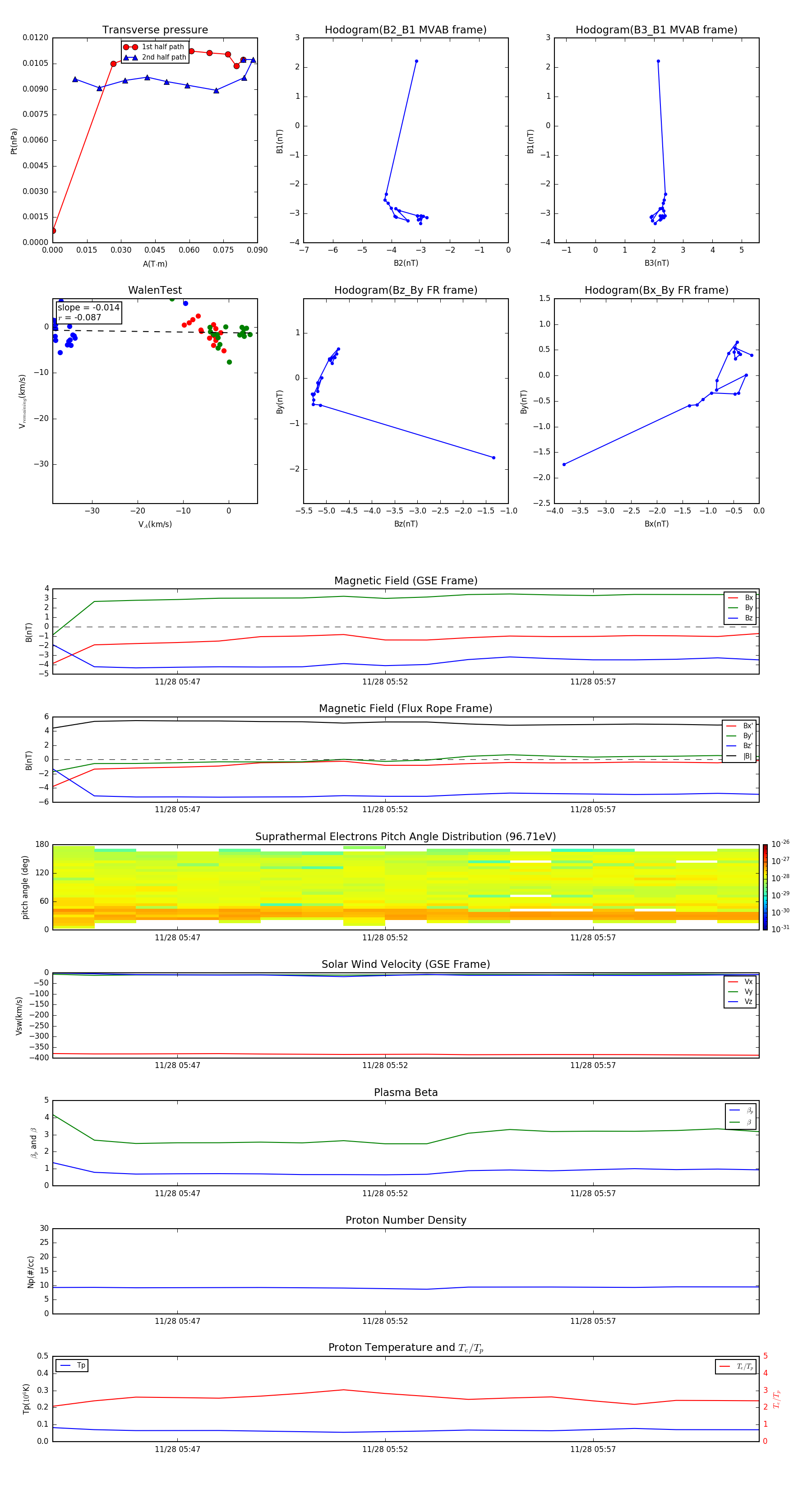Select 'Vx' in the solar wind legend

coord(740,981)
